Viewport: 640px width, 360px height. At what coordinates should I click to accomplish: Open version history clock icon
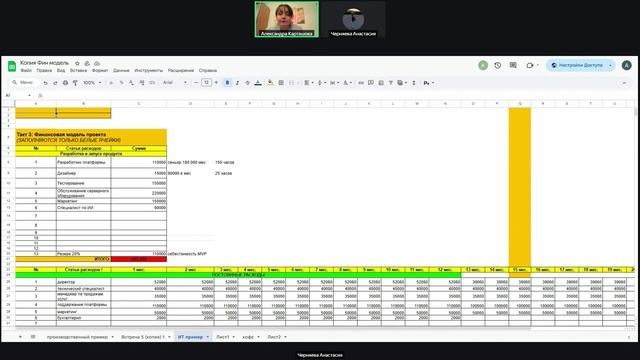pyautogui.click(x=498, y=65)
